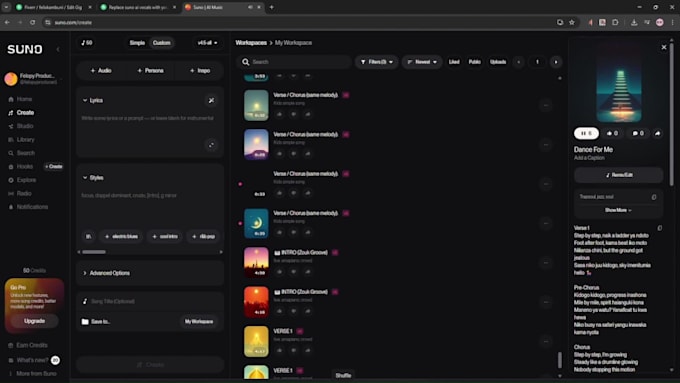This screenshot has height=383, width=680.
Task: Add the electric blues style tag
Action: click(x=121, y=236)
